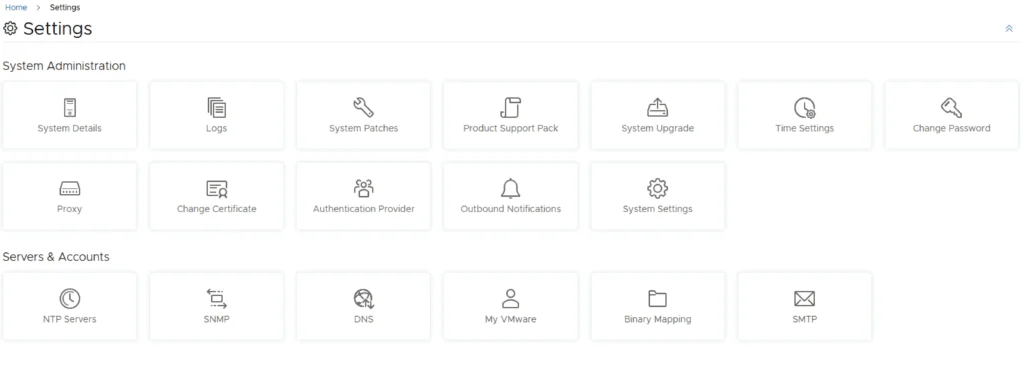Open the SMTP envelope icon

click(x=805, y=298)
